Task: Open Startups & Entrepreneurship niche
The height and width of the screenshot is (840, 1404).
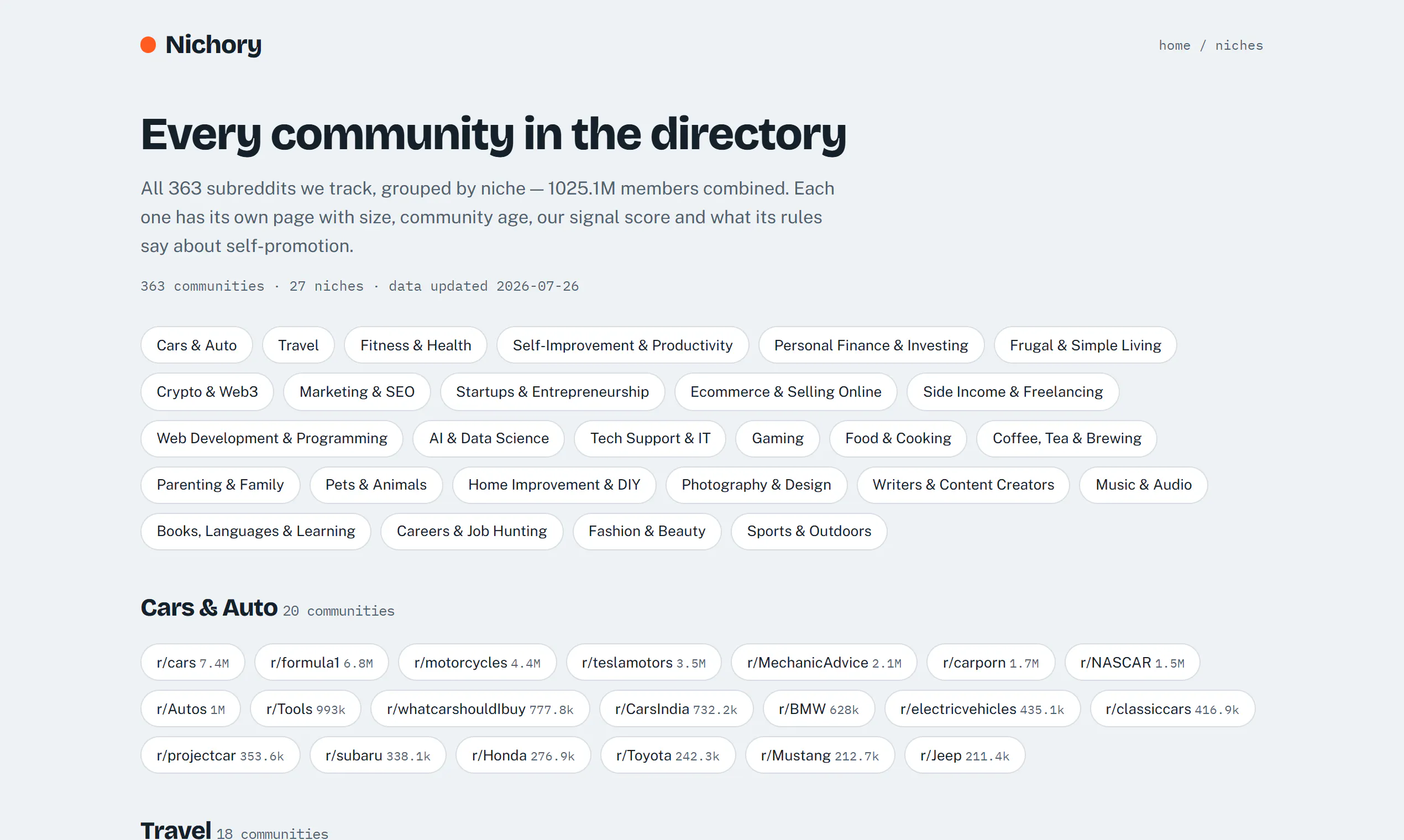Action: pyautogui.click(x=552, y=392)
